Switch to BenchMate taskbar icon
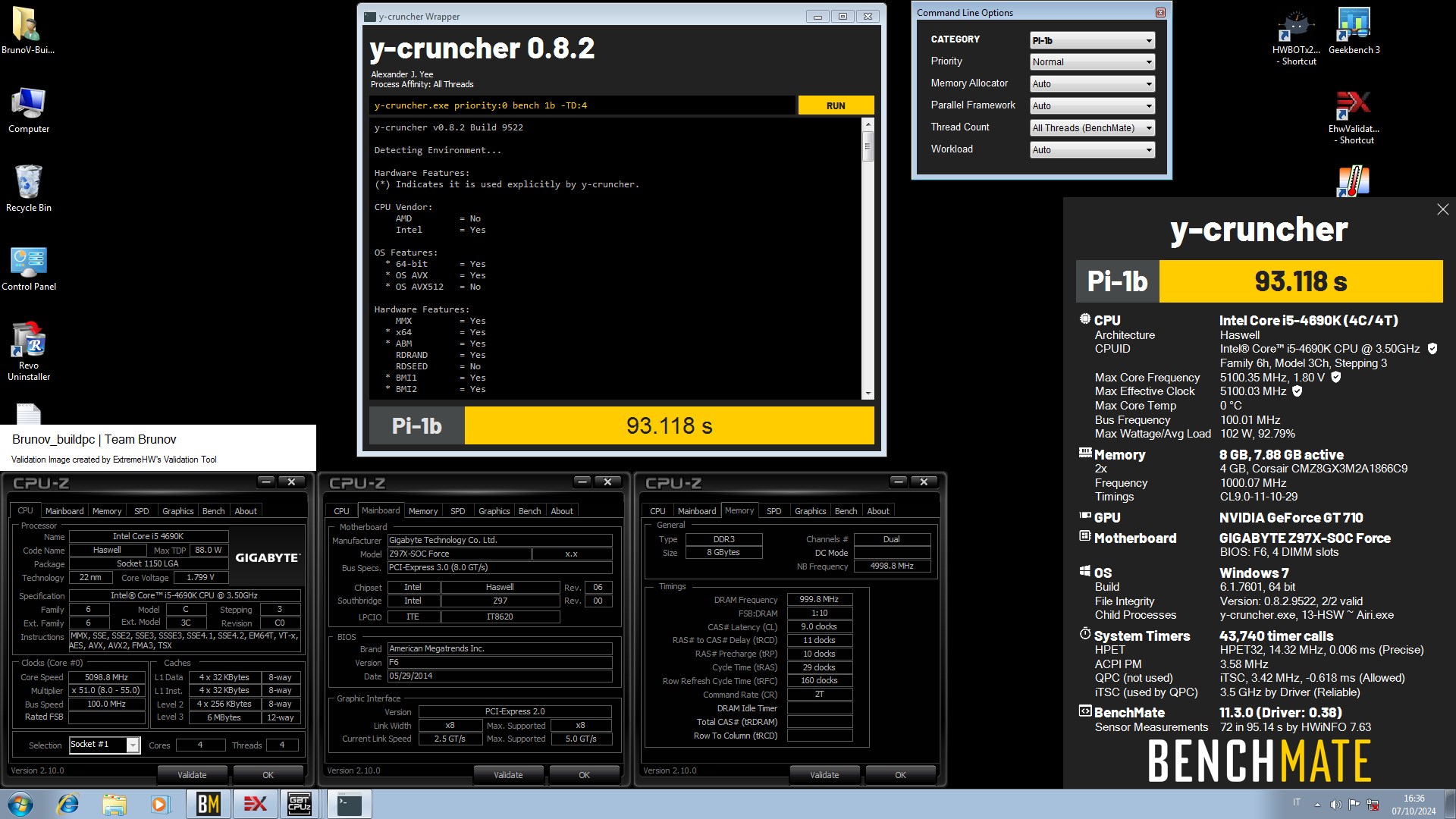The image size is (1456, 819). [x=208, y=804]
